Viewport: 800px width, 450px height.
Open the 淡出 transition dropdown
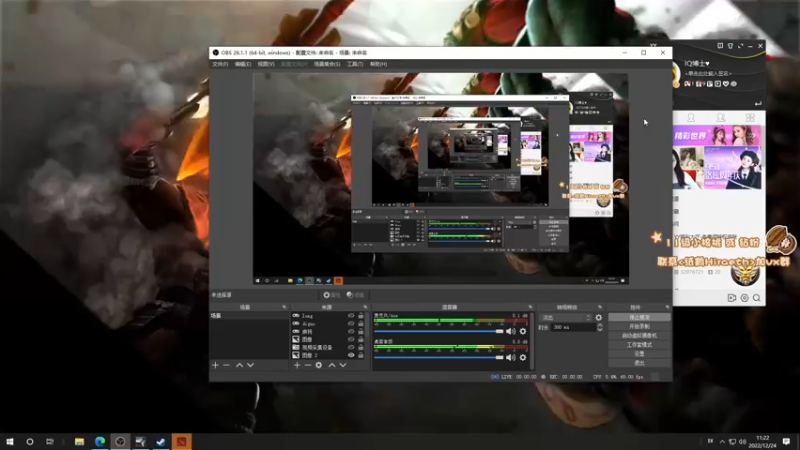pos(566,317)
